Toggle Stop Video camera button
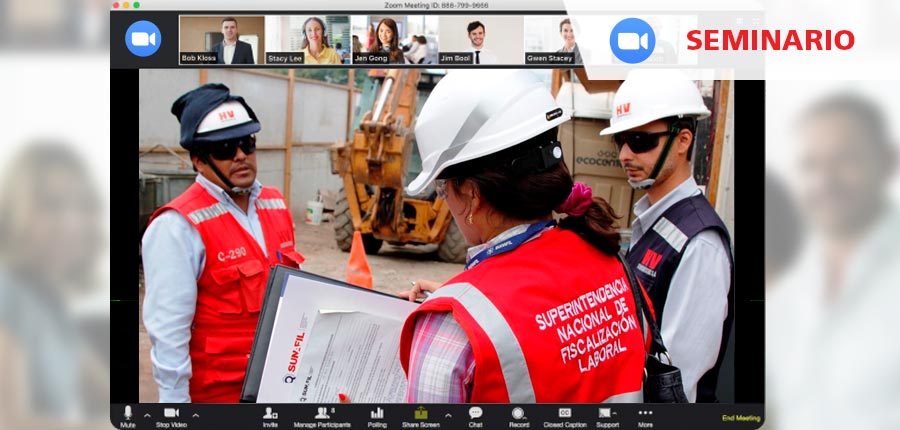The height and width of the screenshot is (430, 900). [171, 412]
